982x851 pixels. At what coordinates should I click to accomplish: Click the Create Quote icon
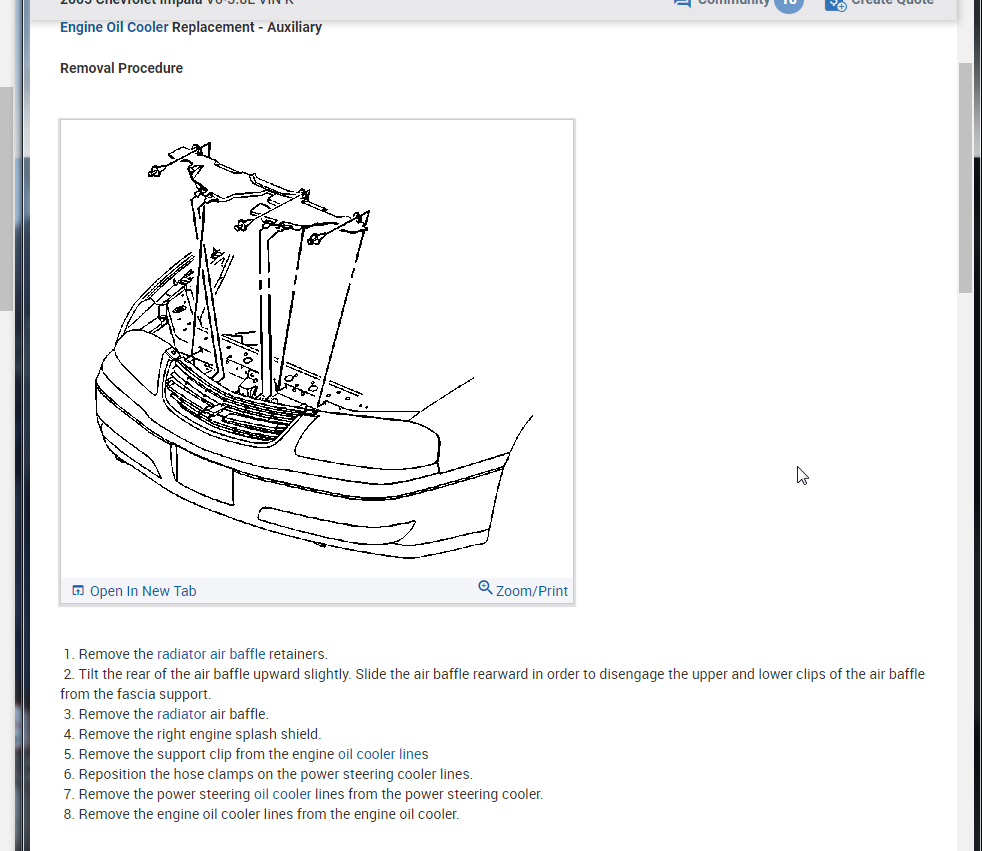coord(835,4)
